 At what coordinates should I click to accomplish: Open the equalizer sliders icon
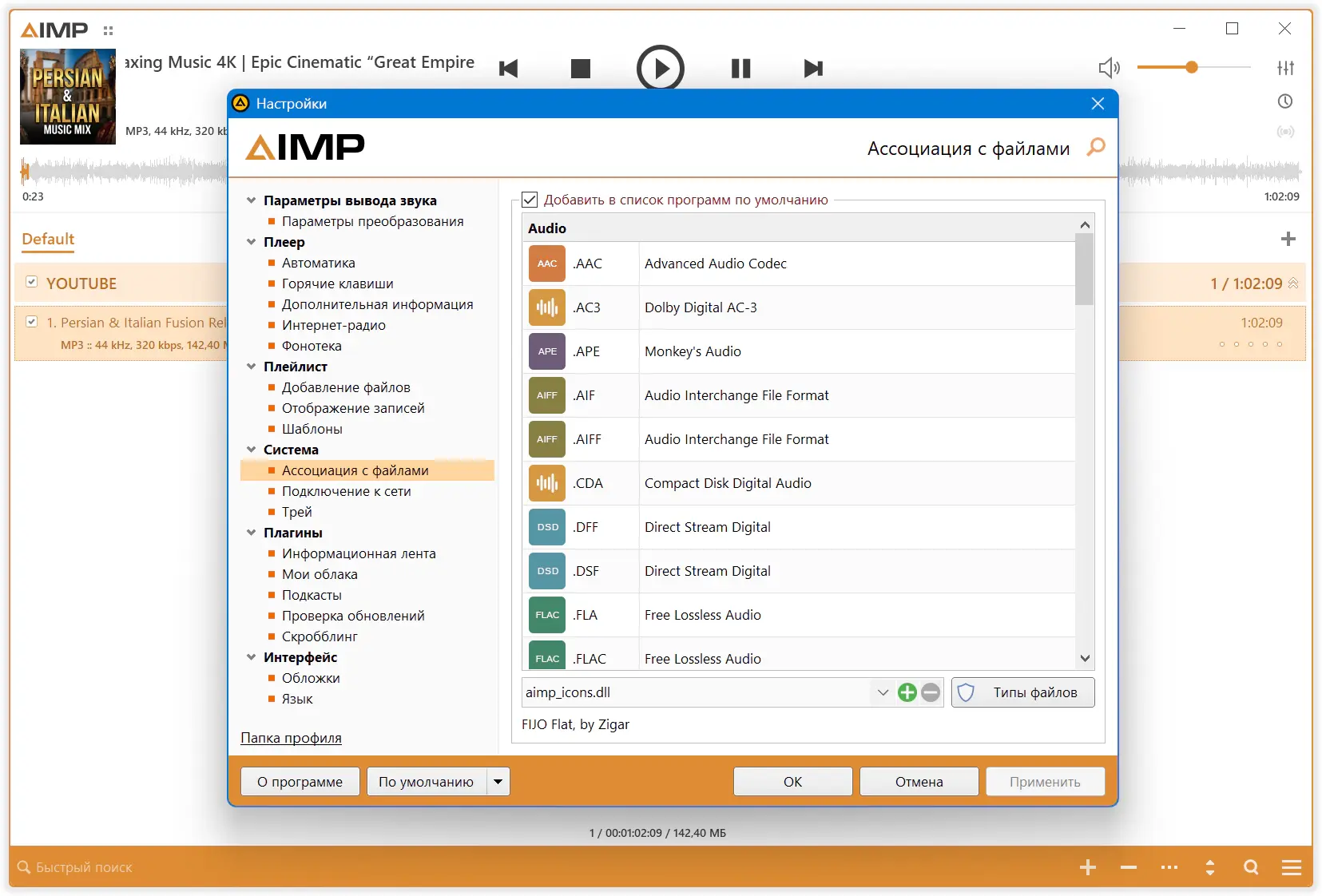point(1285,68)
